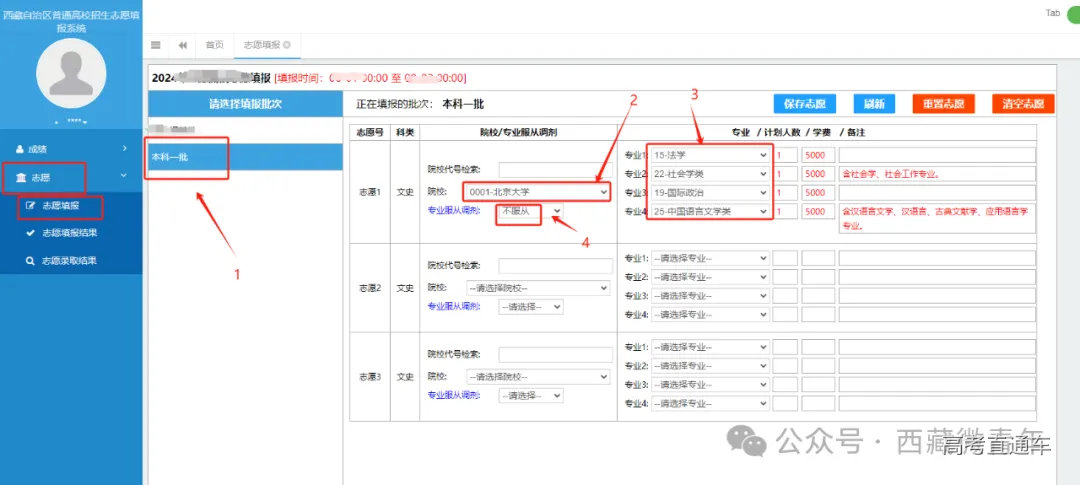This screenshot has width=1080, height=485.
Task: Click the double-left rewind tab arrow icon
Action: [x=183, y=45]
